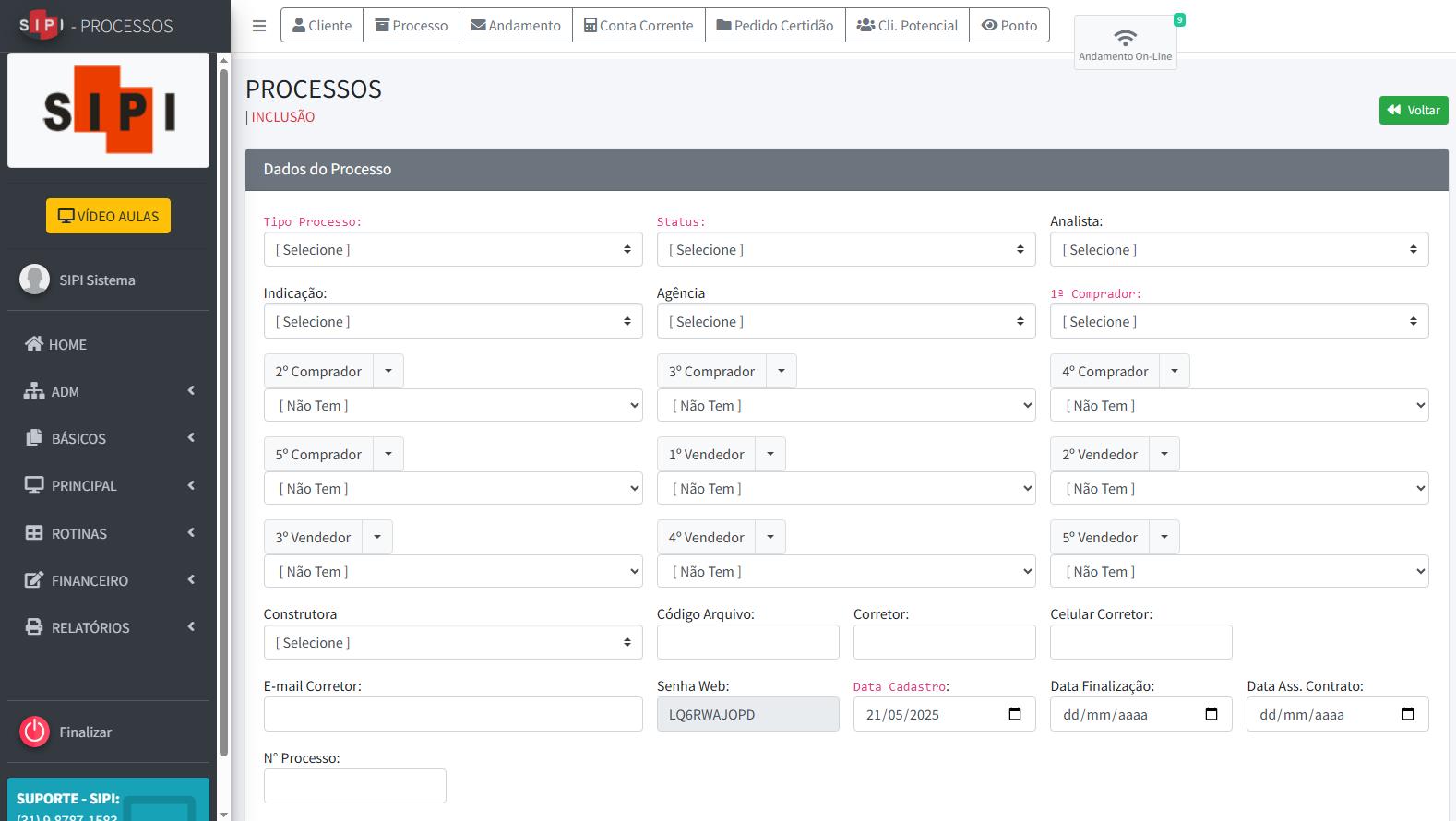The height and width of the screenshot is (821, 1456).
Task: Open the arrow next to 3º Vendedor
Action: click(377, 537)
